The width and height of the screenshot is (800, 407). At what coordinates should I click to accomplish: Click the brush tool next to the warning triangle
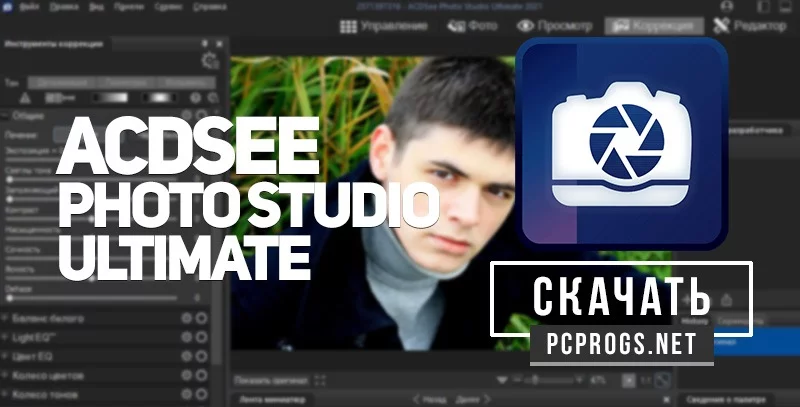[x=60, y=98]
